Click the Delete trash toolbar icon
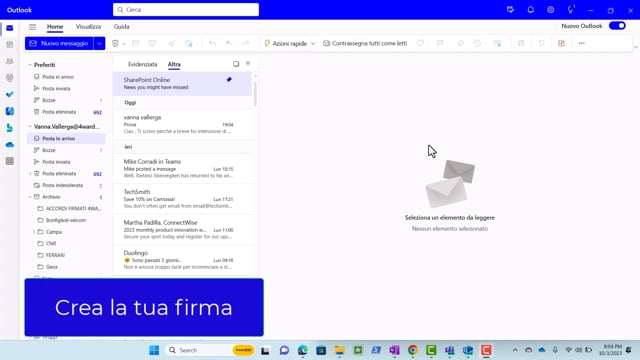The height and width of the screenshot is (360, 640). pos(115,43)
